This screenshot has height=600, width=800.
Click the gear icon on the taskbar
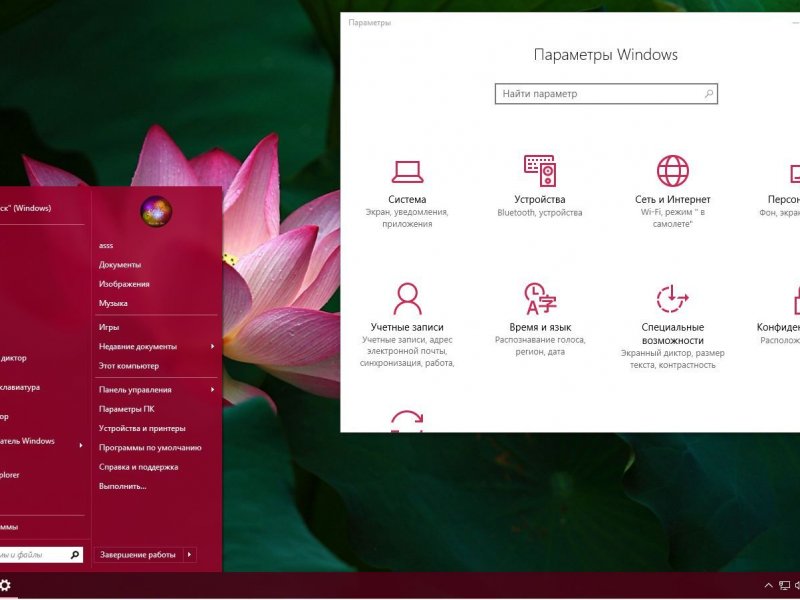coord(5,586)
